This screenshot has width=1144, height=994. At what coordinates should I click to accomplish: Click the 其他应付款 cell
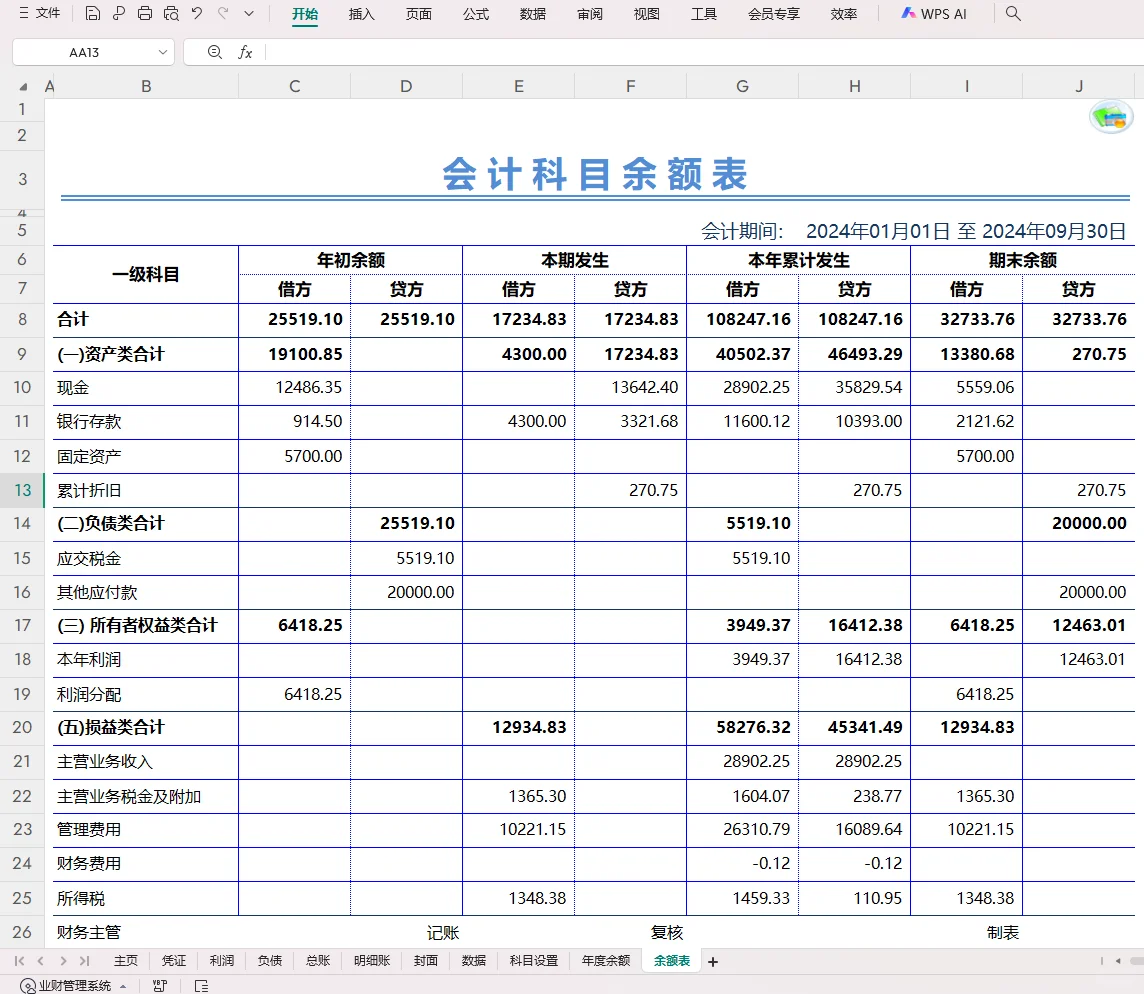145,593
